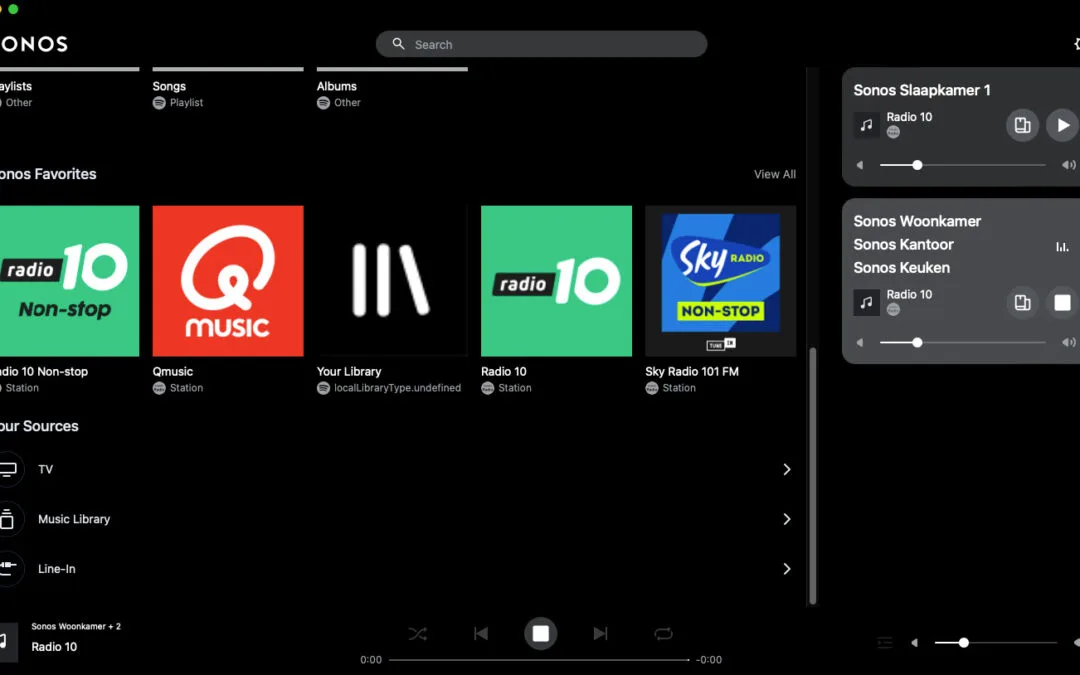Click "Radio 10" in Slaapkamer 1 card

[909, 117]
